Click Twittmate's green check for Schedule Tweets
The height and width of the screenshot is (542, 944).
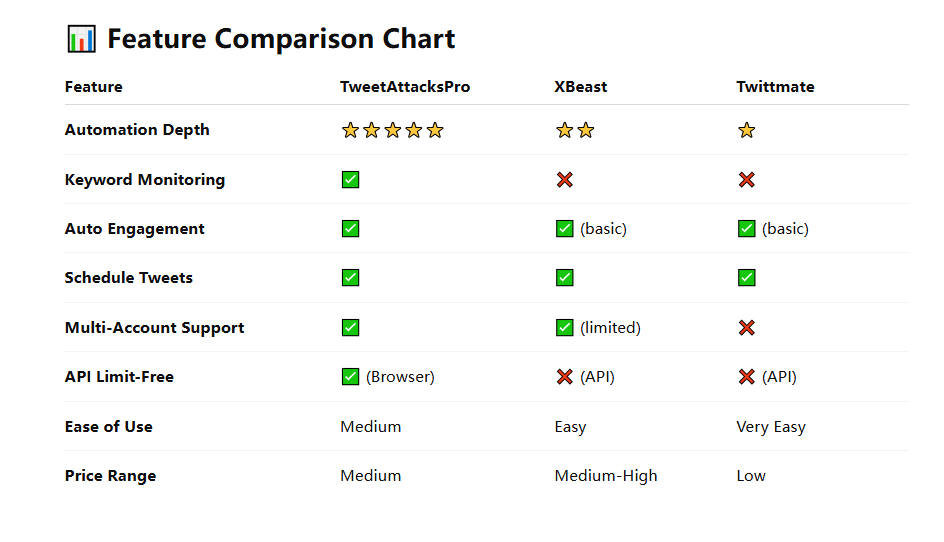point(747,278)
